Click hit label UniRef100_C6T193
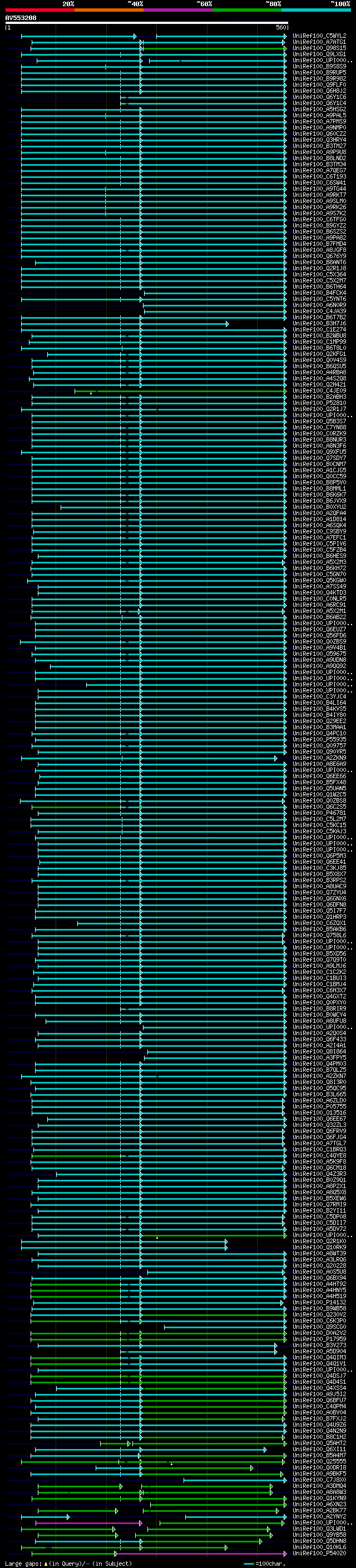This screenshot has width=356, height=1568. point(319,176)
